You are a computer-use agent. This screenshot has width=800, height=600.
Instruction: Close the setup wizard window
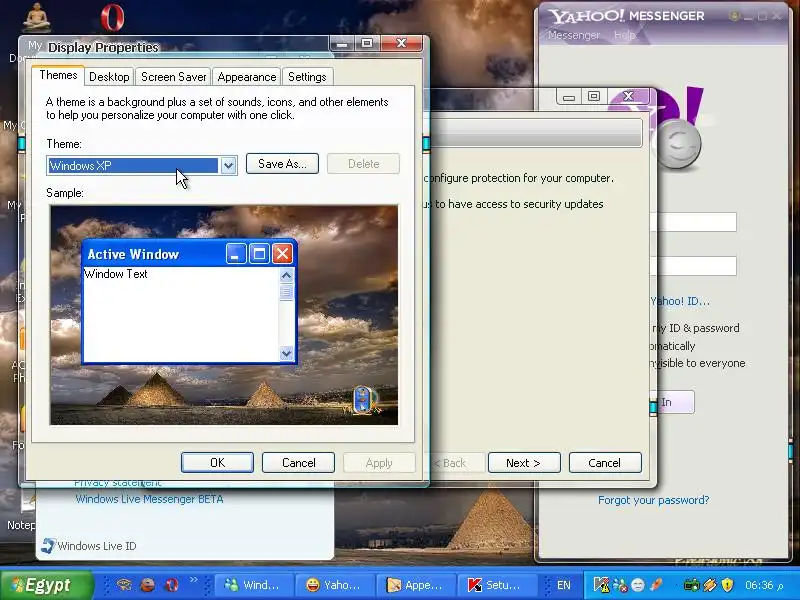point(629,96)
